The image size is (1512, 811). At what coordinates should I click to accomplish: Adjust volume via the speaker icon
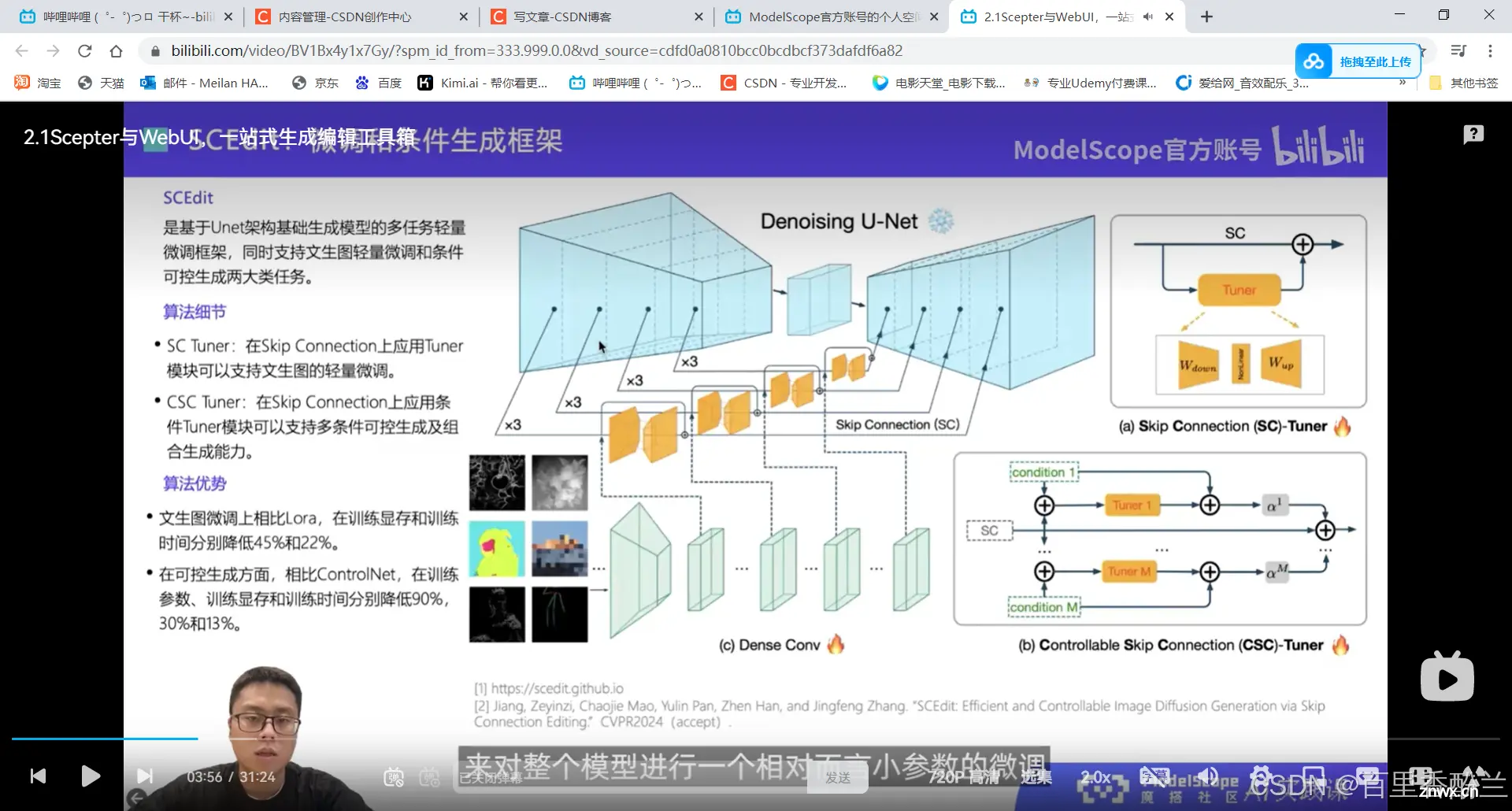1207,778
